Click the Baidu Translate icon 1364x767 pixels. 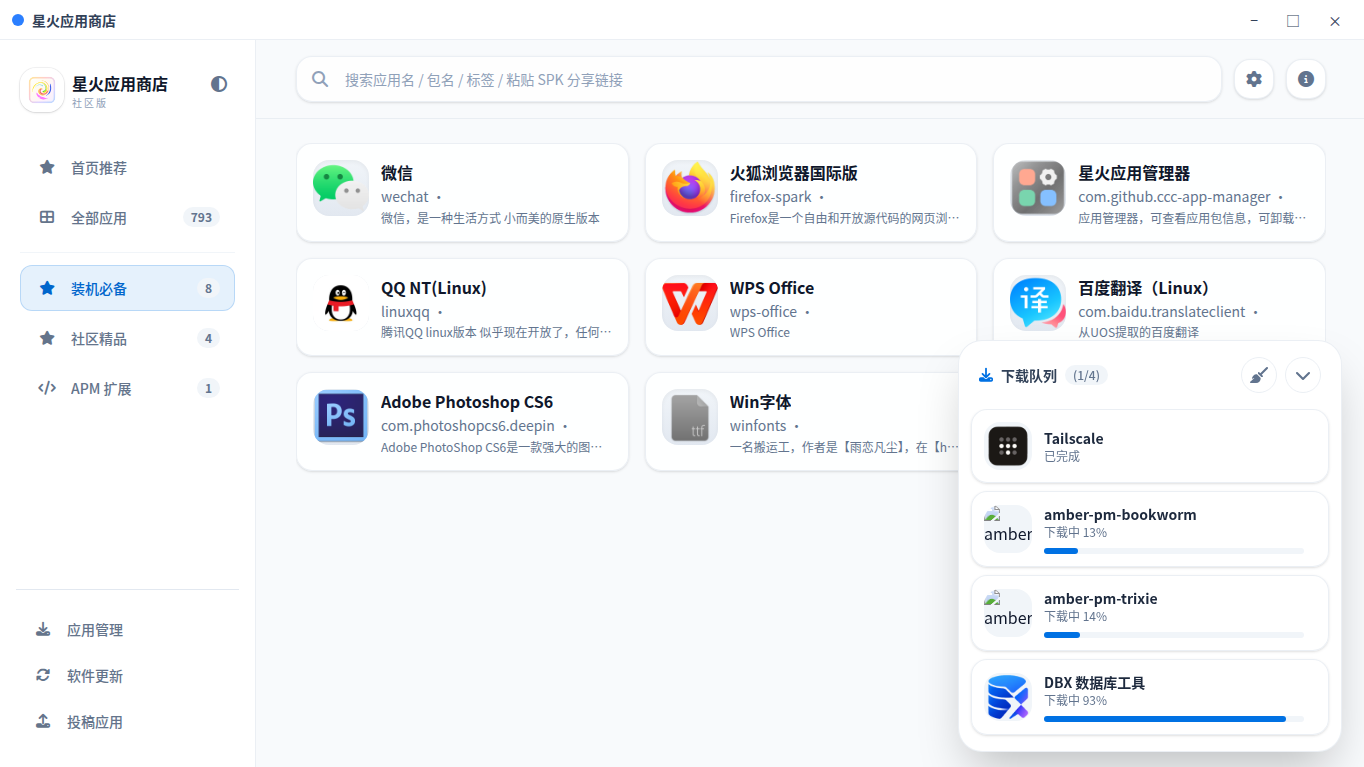pyautogui.click(x=1038, y=303)
